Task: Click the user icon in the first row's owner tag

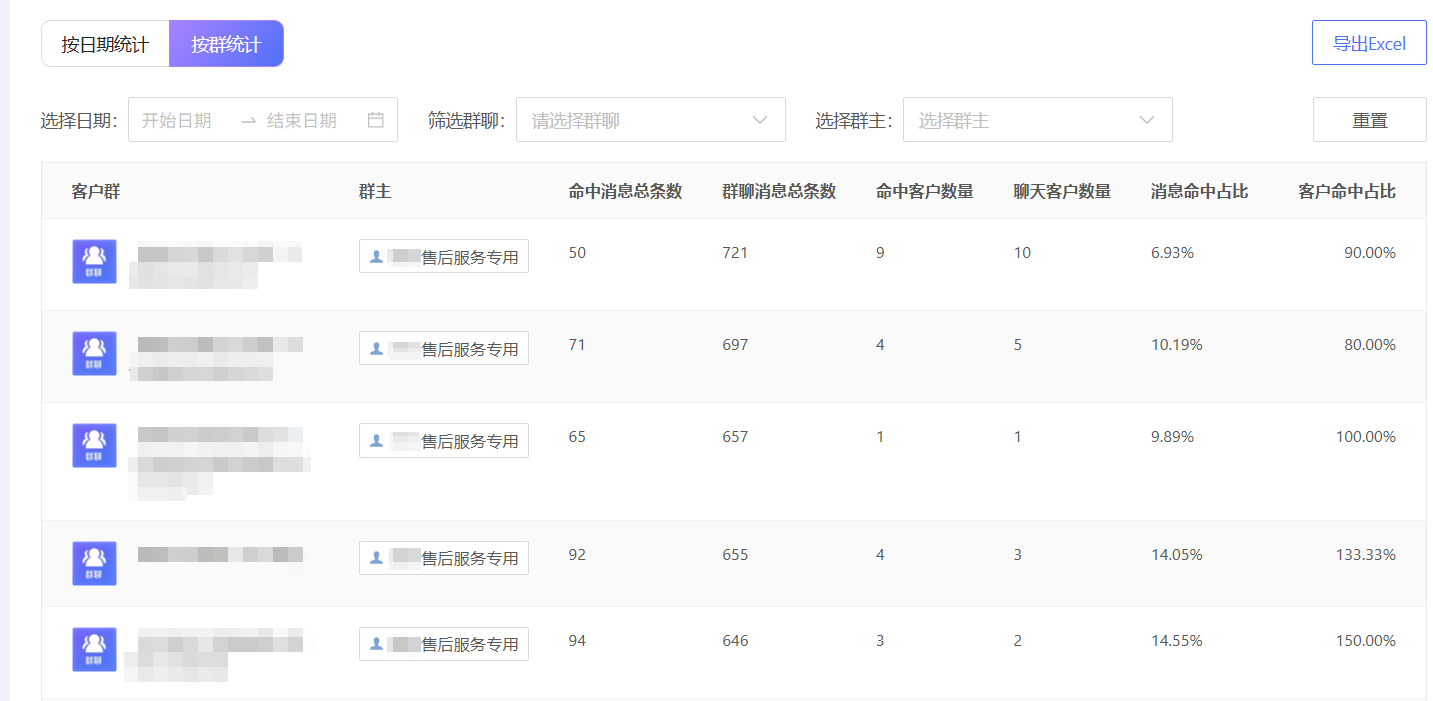Action: click(376, 257)
